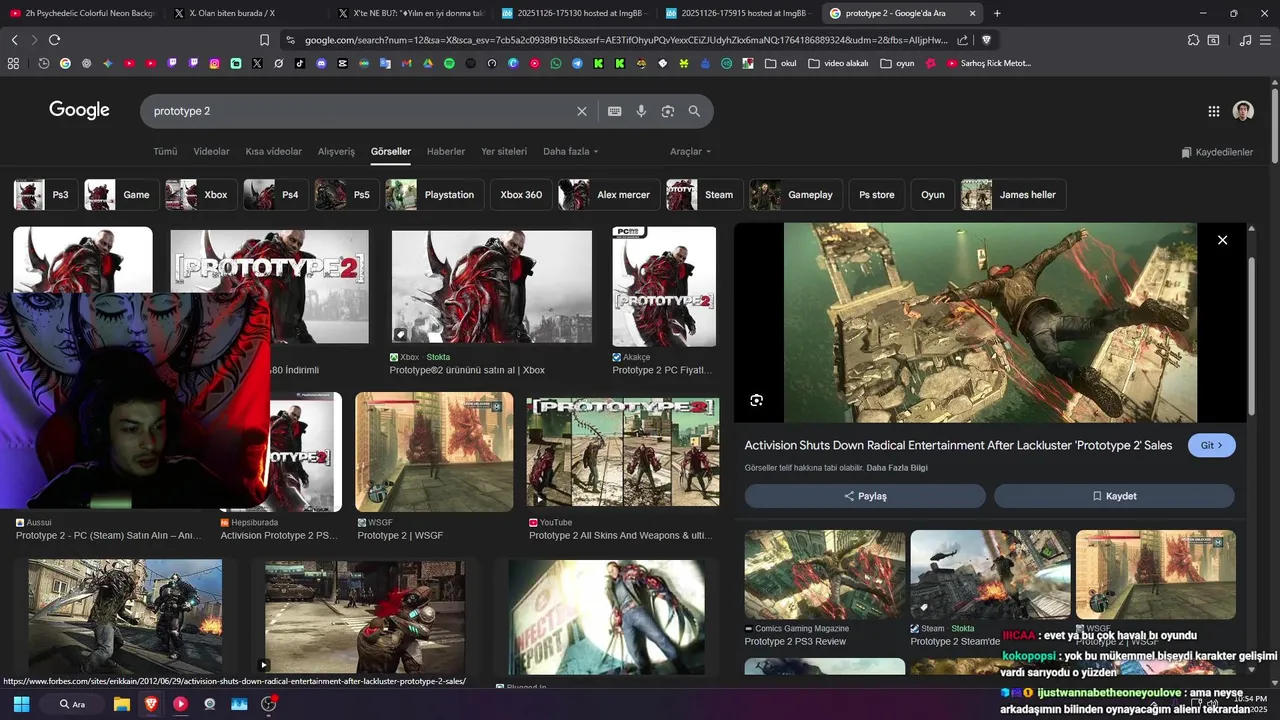The width and height of the screenshot is (1280, 720).
Task: Click the 'Kaydet' save button
Action: [1114, 496]
